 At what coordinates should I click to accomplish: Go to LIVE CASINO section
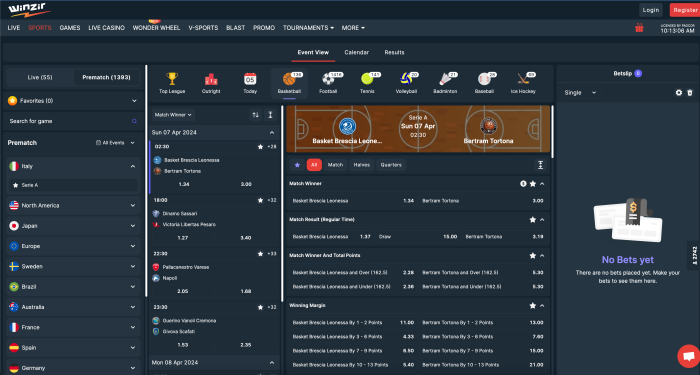coord(106,28)
